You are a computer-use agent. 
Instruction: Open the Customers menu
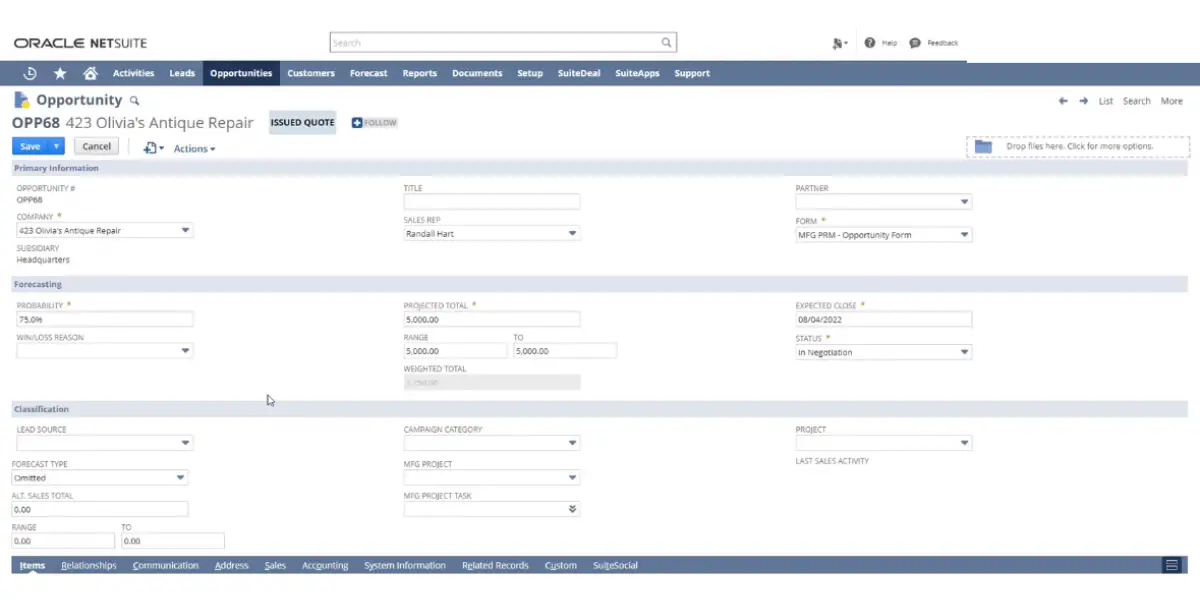pos(310,73)
